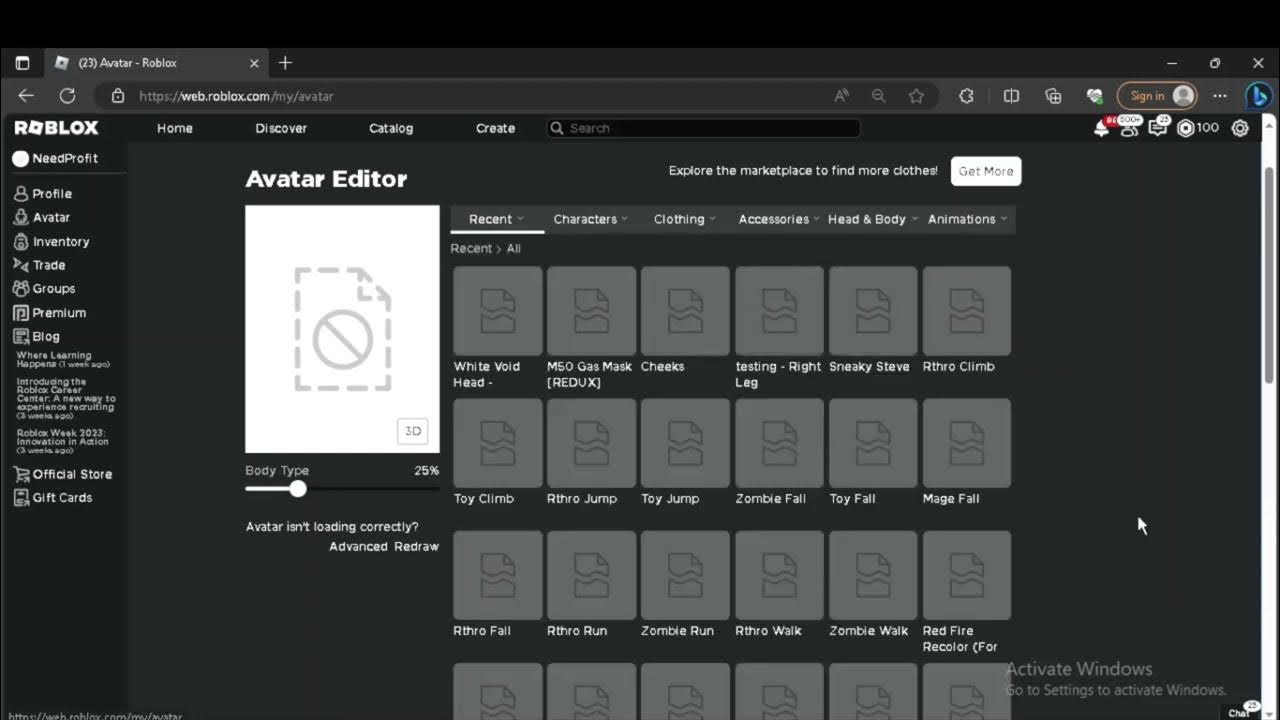Select Sneaky Steve item thumbnail
The image size is (1280, 720).
pos(874,311)
